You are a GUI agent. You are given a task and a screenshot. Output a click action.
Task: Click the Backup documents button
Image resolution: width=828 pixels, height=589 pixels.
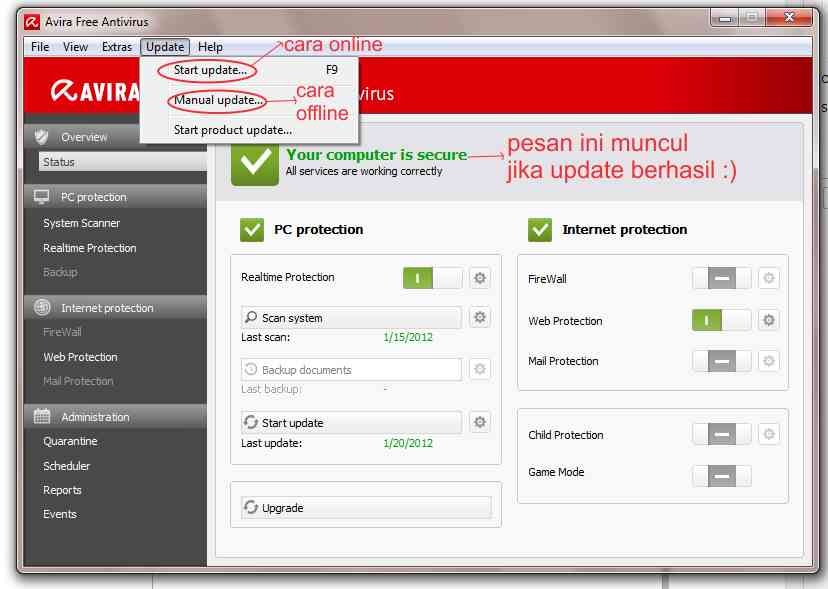point(351,369)
